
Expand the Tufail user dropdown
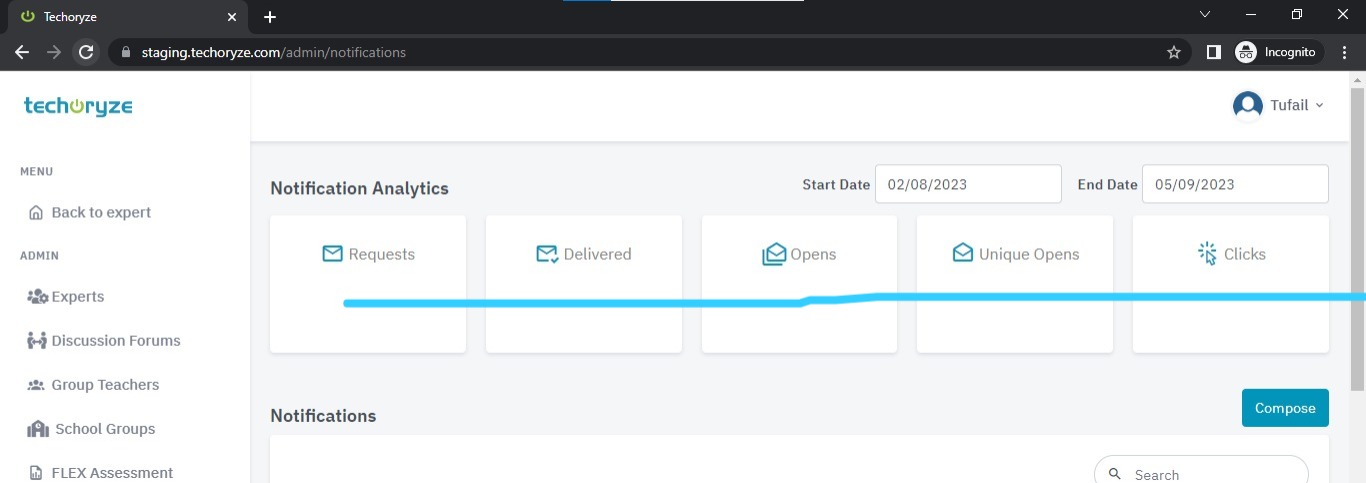tap(1278, 105)
